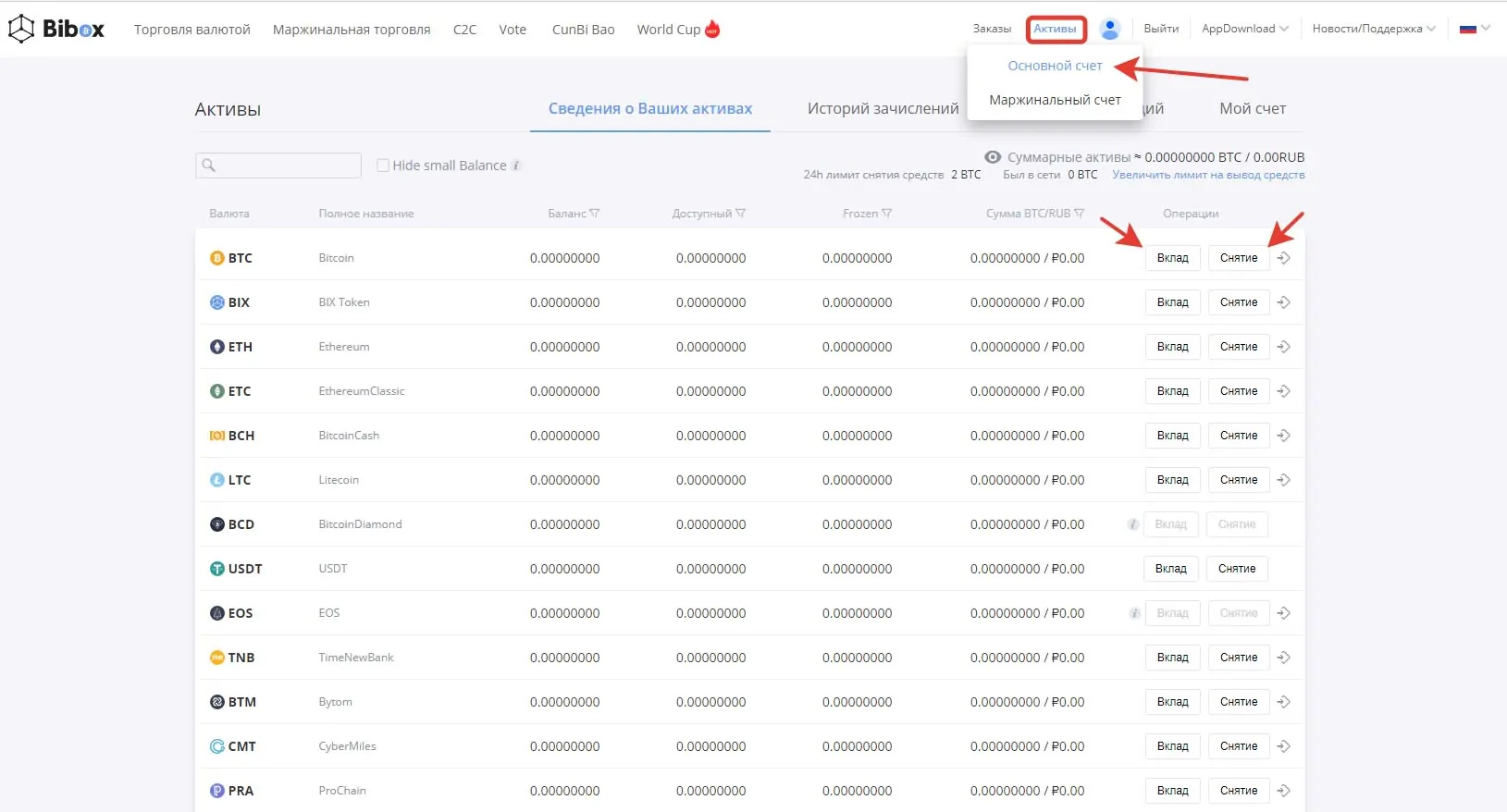Click Увеличить лимит на вывод средств link
This screenshot has height=812, width=1507.
(x=1208, y=175)
